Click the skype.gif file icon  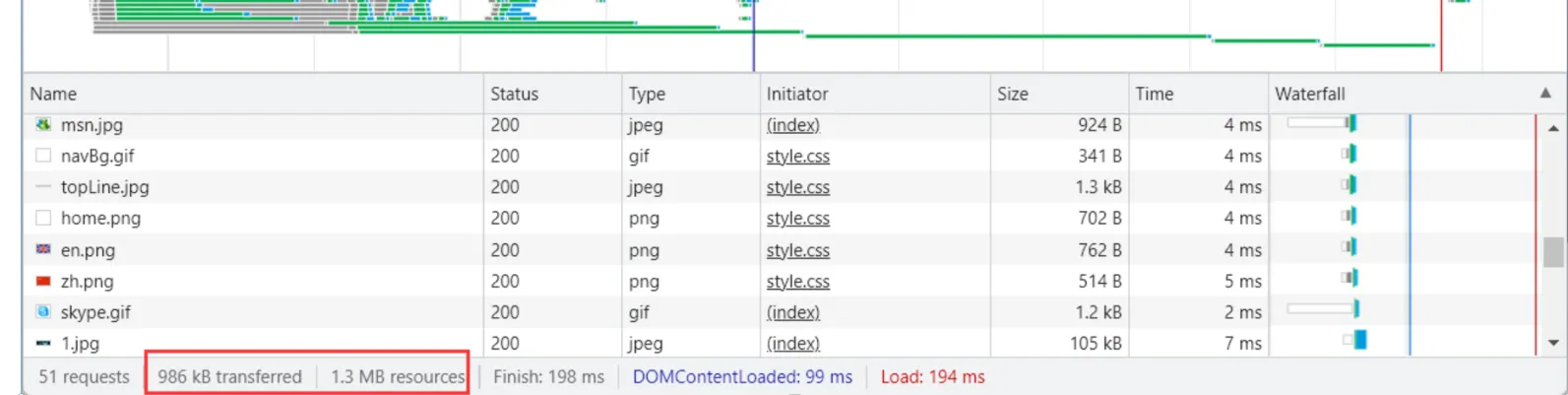click(43, 312)
